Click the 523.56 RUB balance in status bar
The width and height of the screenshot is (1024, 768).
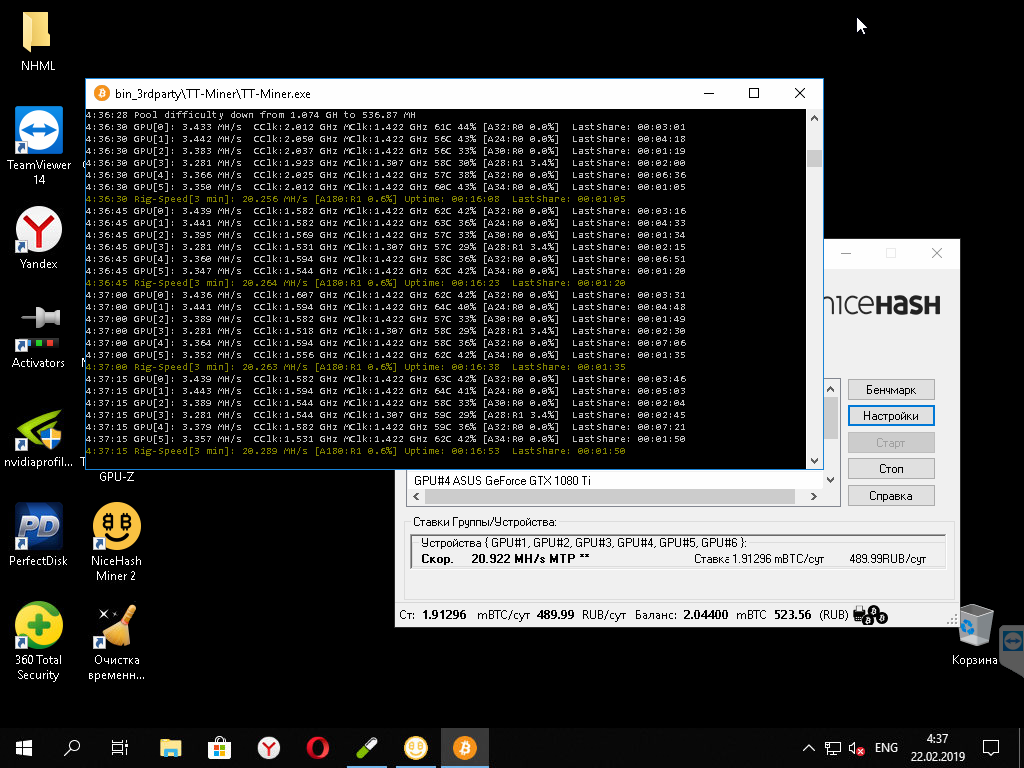coord(792,615)
